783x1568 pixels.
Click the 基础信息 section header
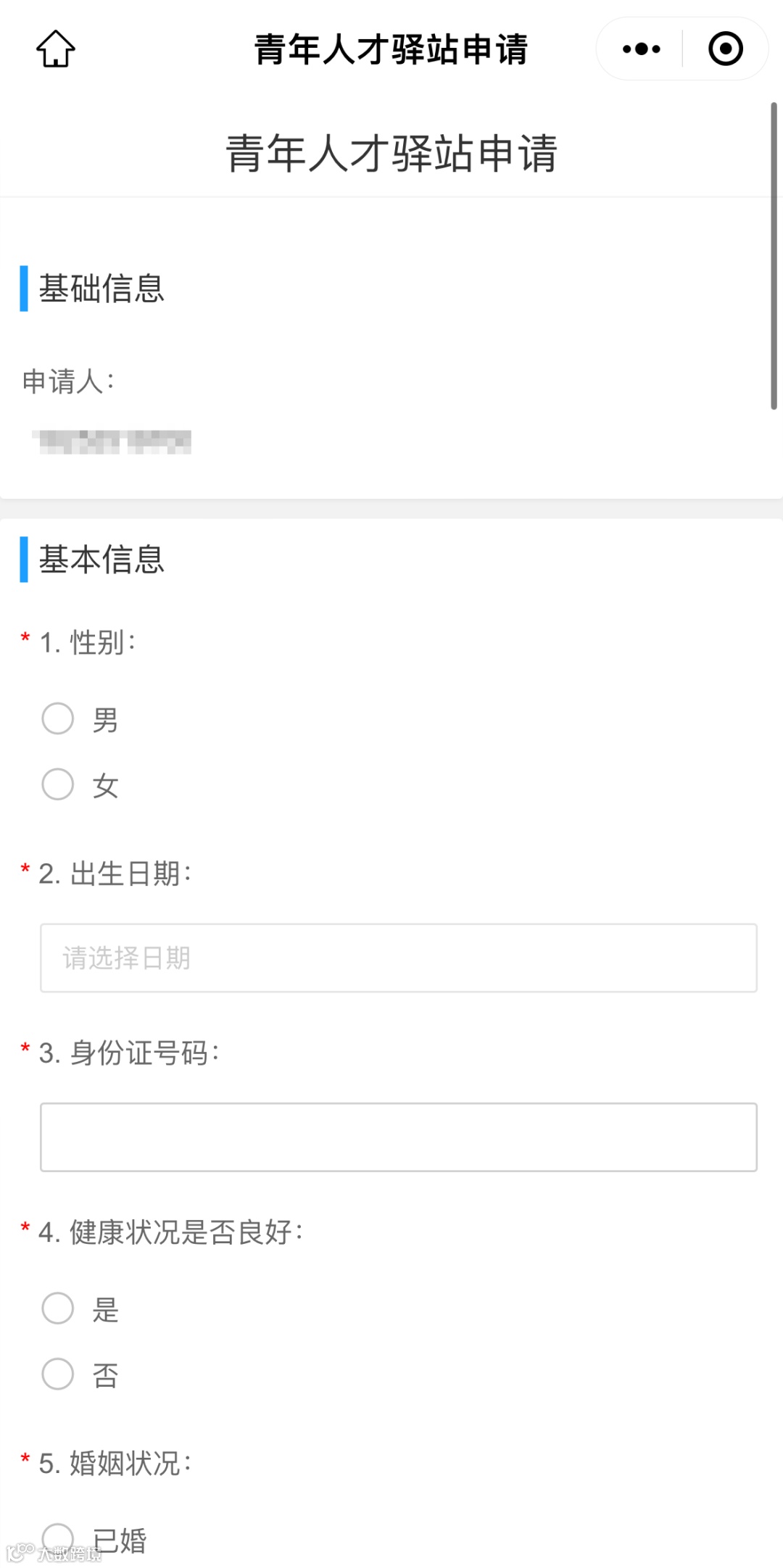[x=101, y=289]
